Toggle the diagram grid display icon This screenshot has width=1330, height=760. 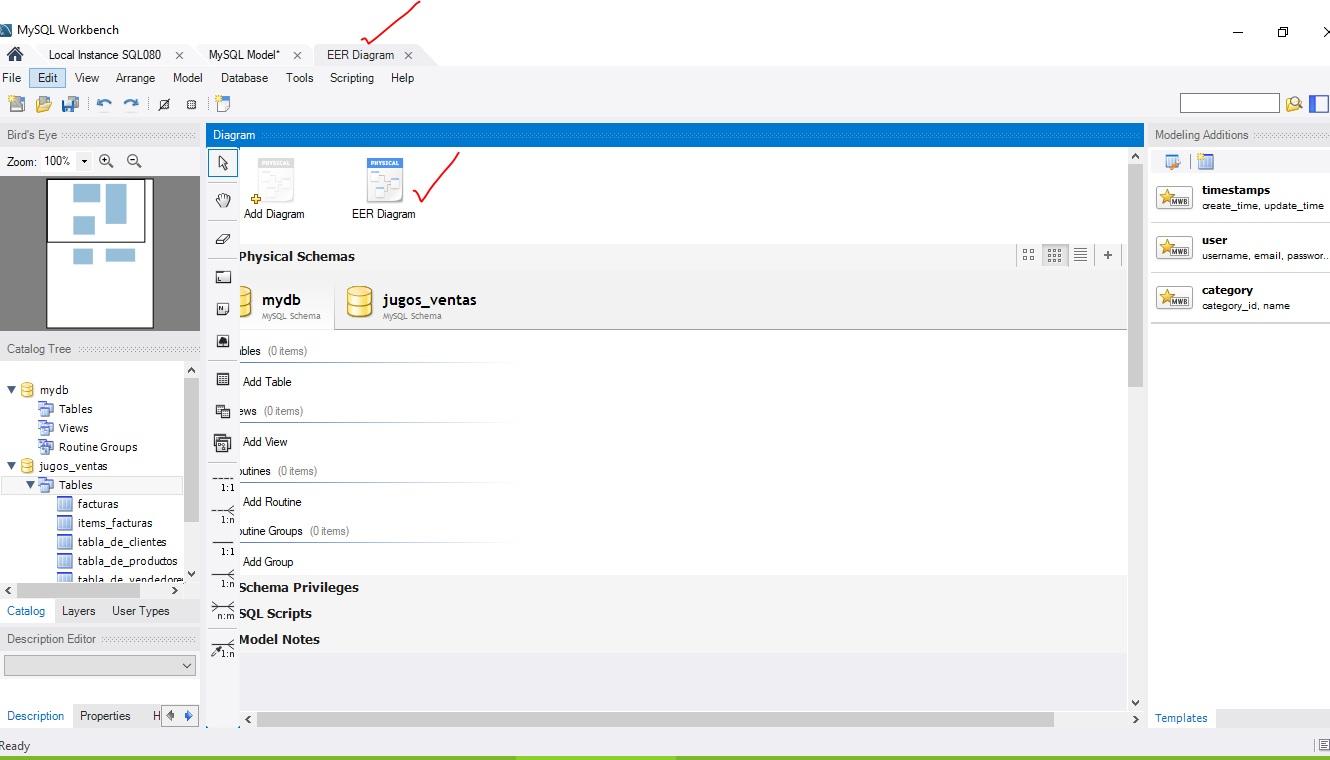click(165, 104)
